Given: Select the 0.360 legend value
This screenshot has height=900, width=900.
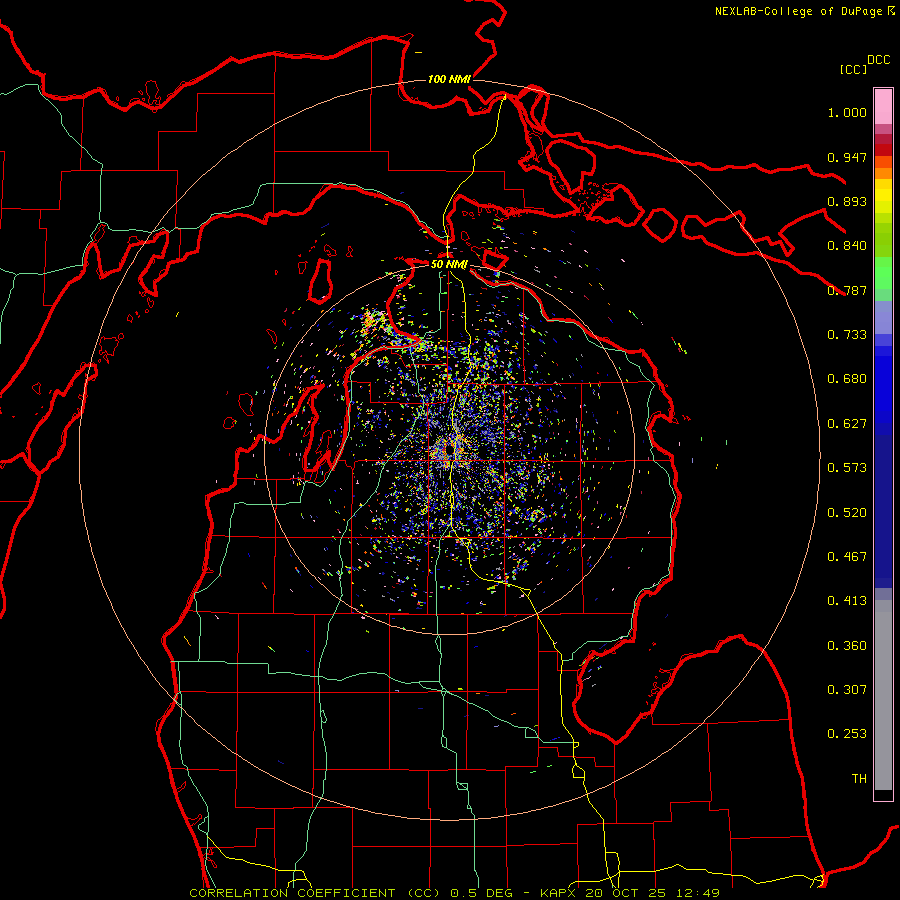Looking at the screenshot, I should (847, 646).
